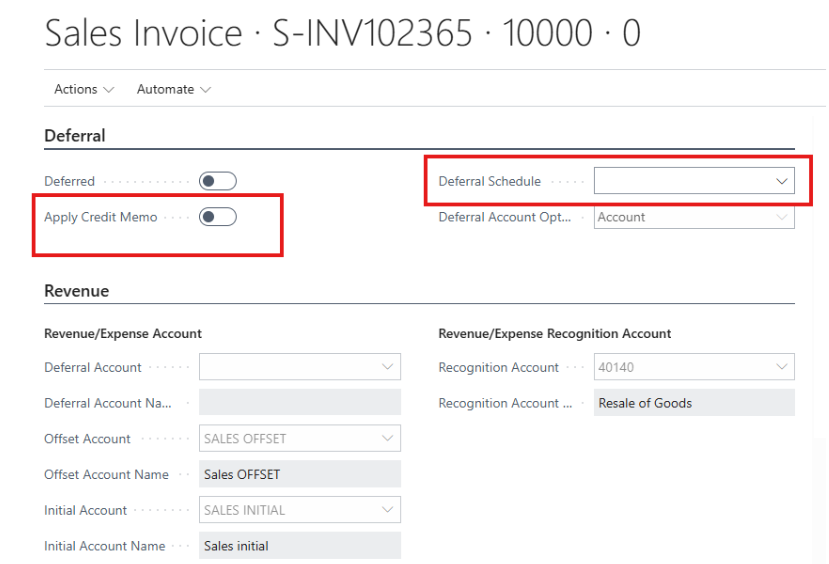Collapse the Revenue section heading
Screen dimensions: 829x564
point(77,291)
